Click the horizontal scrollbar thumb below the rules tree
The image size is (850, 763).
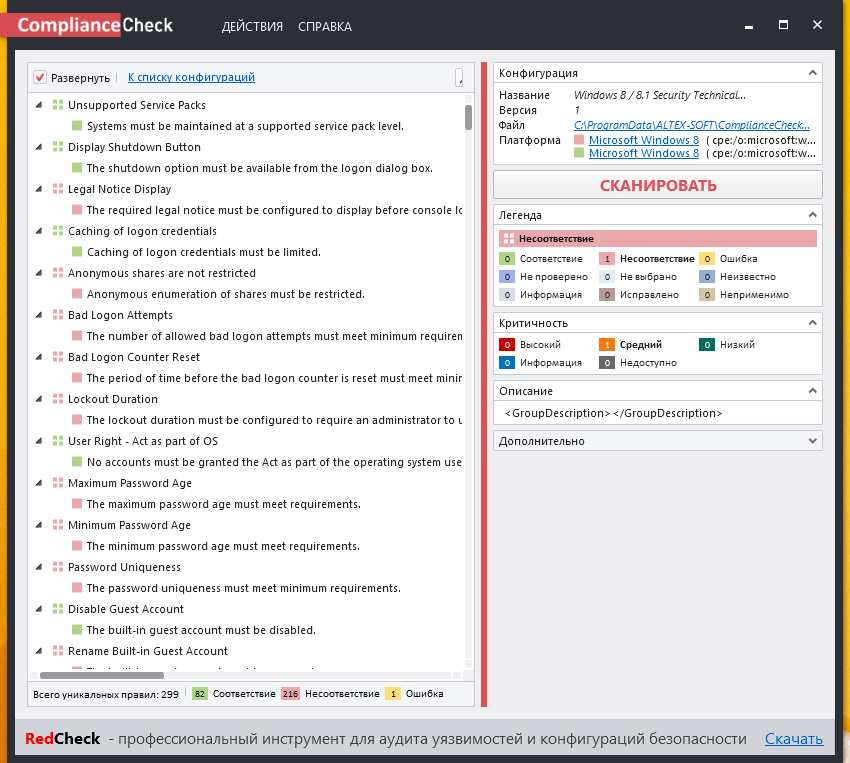[102, 675]
